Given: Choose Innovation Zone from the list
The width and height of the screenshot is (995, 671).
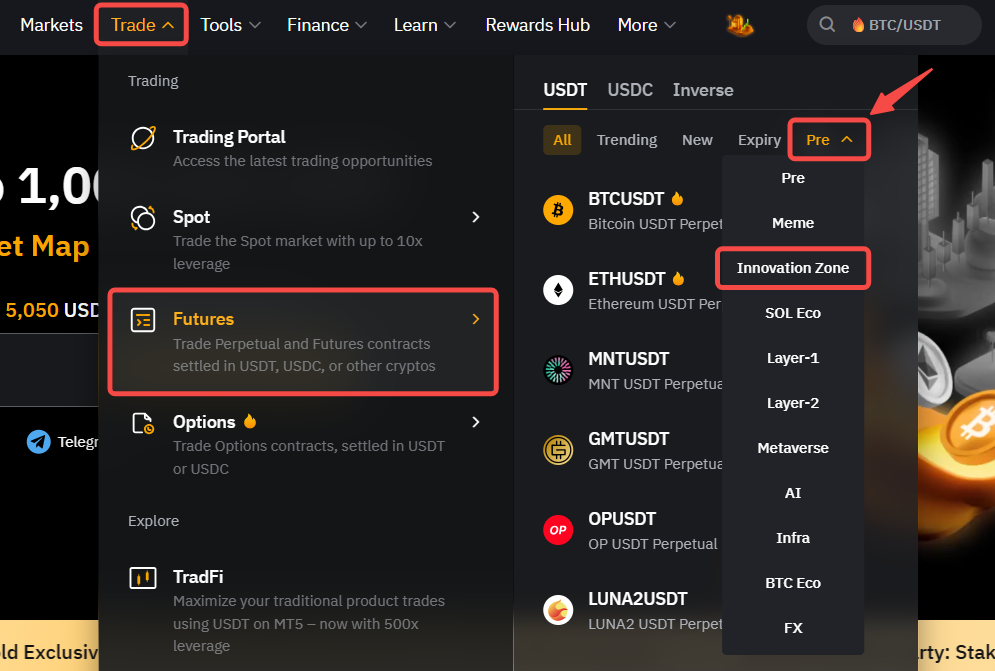Looking at the screenshot, I should point(793,268).
